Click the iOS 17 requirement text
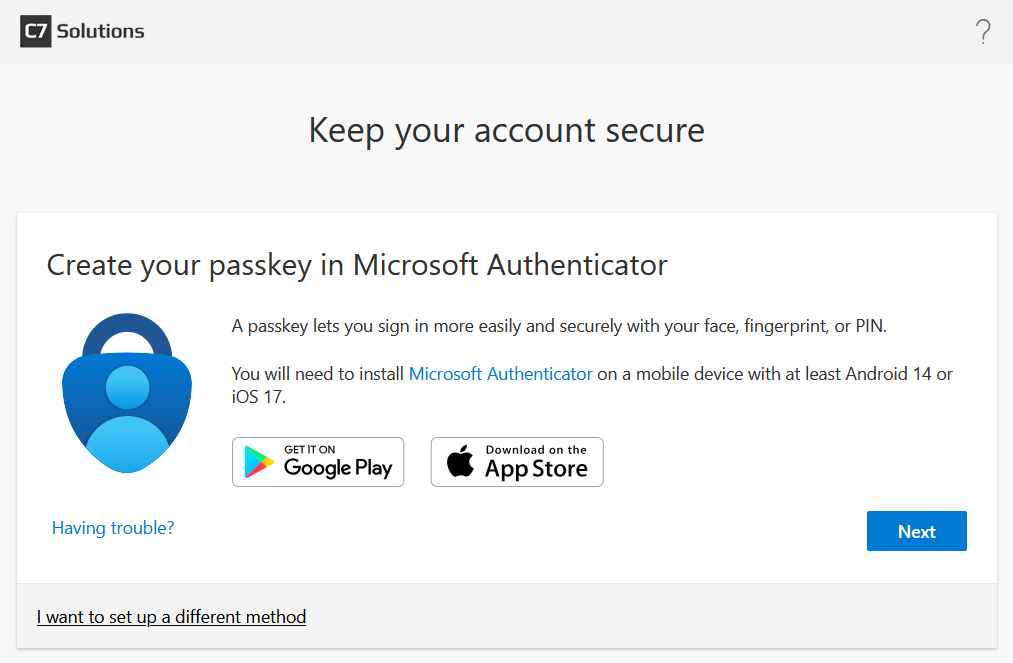The width and height of the screenshot is (1013, 663). point(258,397)
